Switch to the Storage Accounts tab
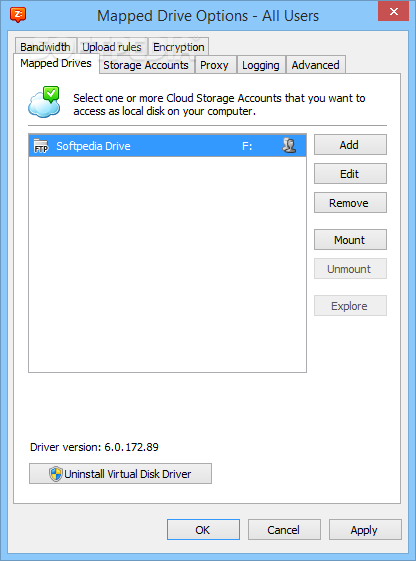Viewport: 416px width, 561px height. (146, 65)
